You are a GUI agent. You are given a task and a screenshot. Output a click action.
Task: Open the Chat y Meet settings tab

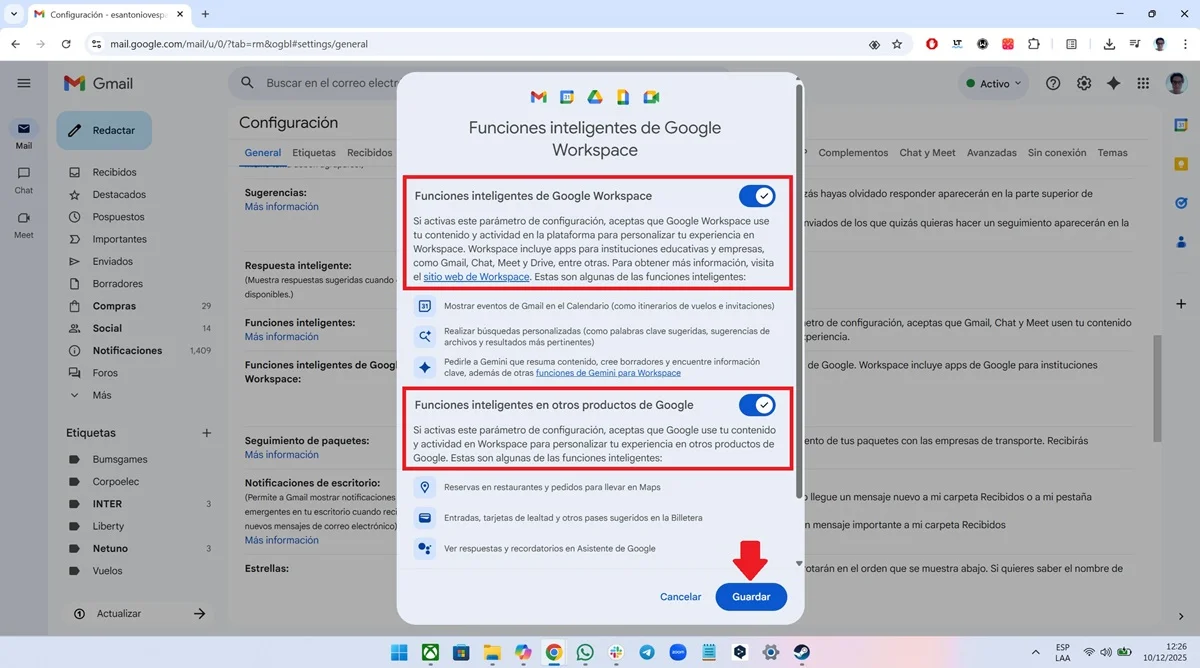(x=927, y=153)
